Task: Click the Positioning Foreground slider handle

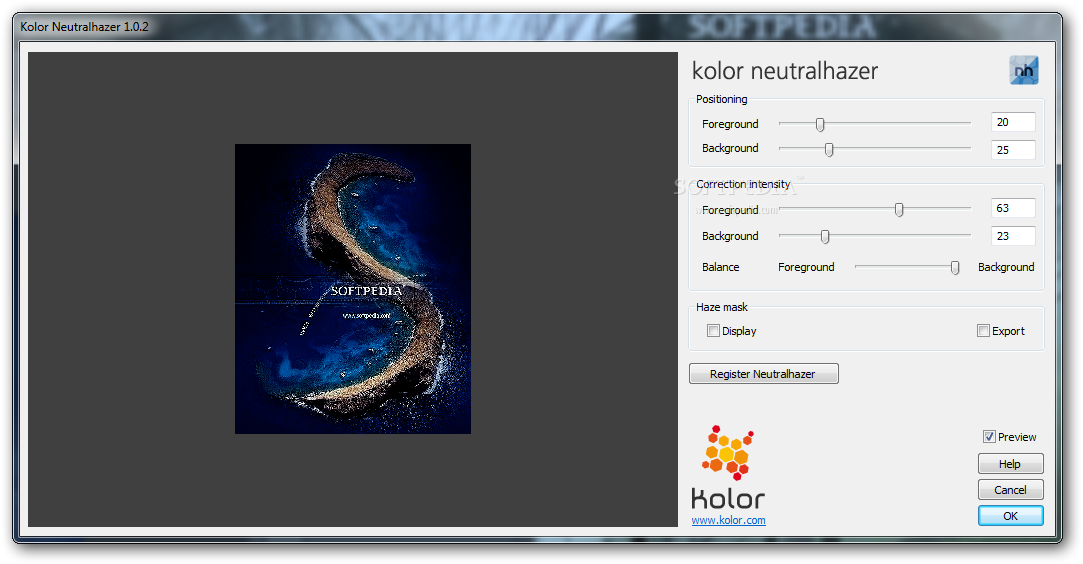Action: coord(820,124)
